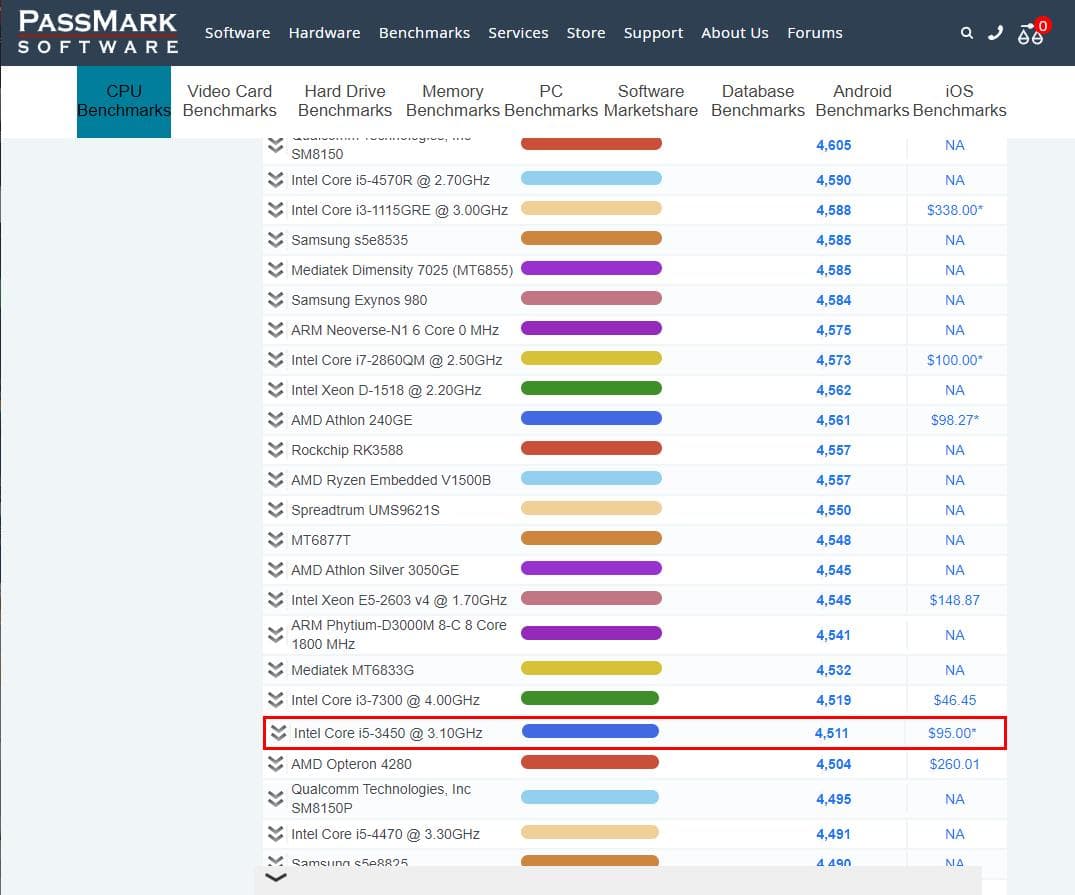1075x895 pixels.
Task: Select the Android Benchmarks tab
Action: click(x=862, y=101)
